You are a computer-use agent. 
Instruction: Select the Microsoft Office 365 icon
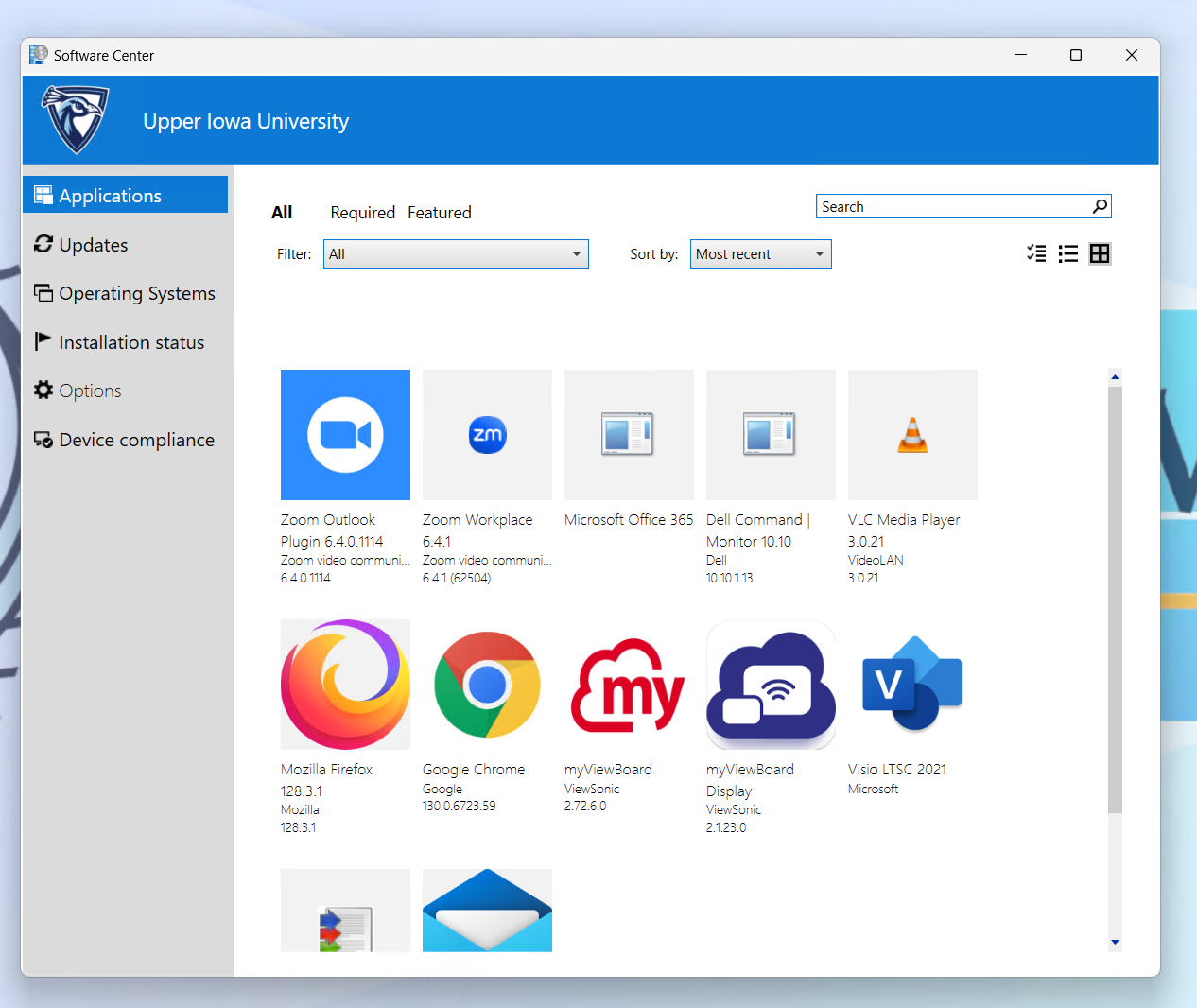[x=629, y=435]
